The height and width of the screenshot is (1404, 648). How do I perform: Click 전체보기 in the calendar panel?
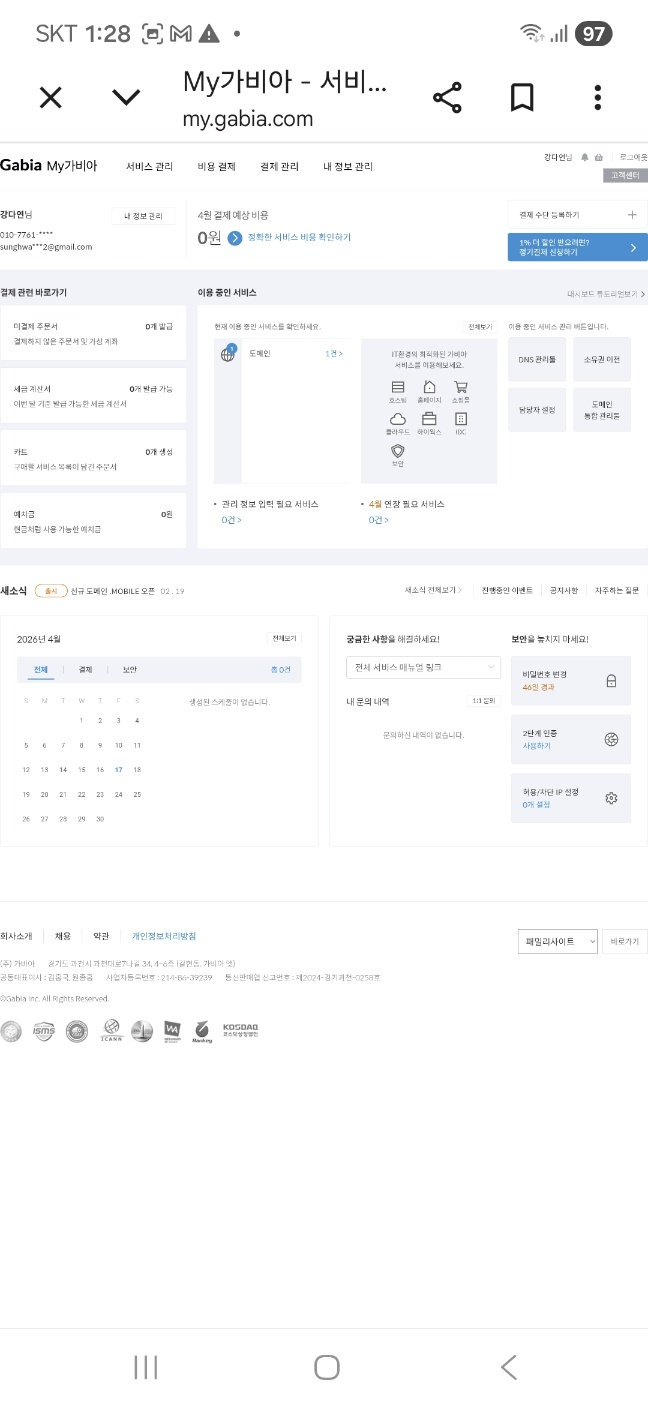tap(284, 638)
